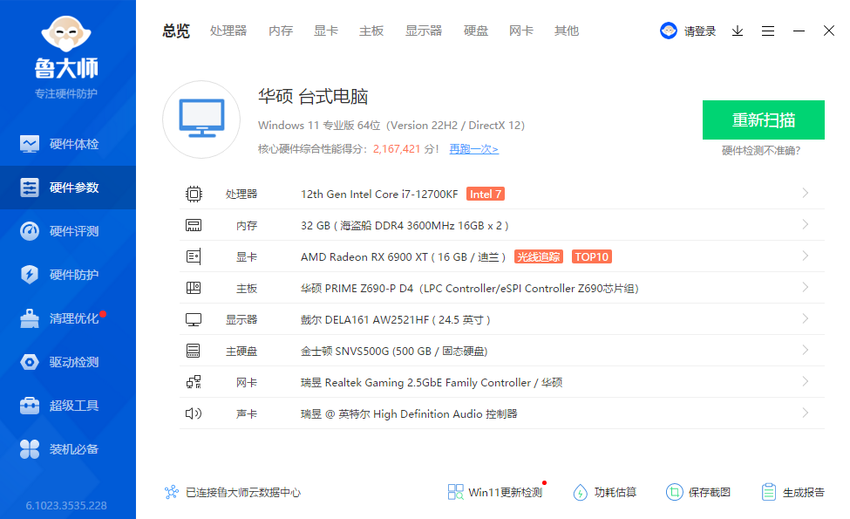Click the 12th Gen Intel Core i7-12700KF text
Screen dimensions: 850x519
point(379,194)
